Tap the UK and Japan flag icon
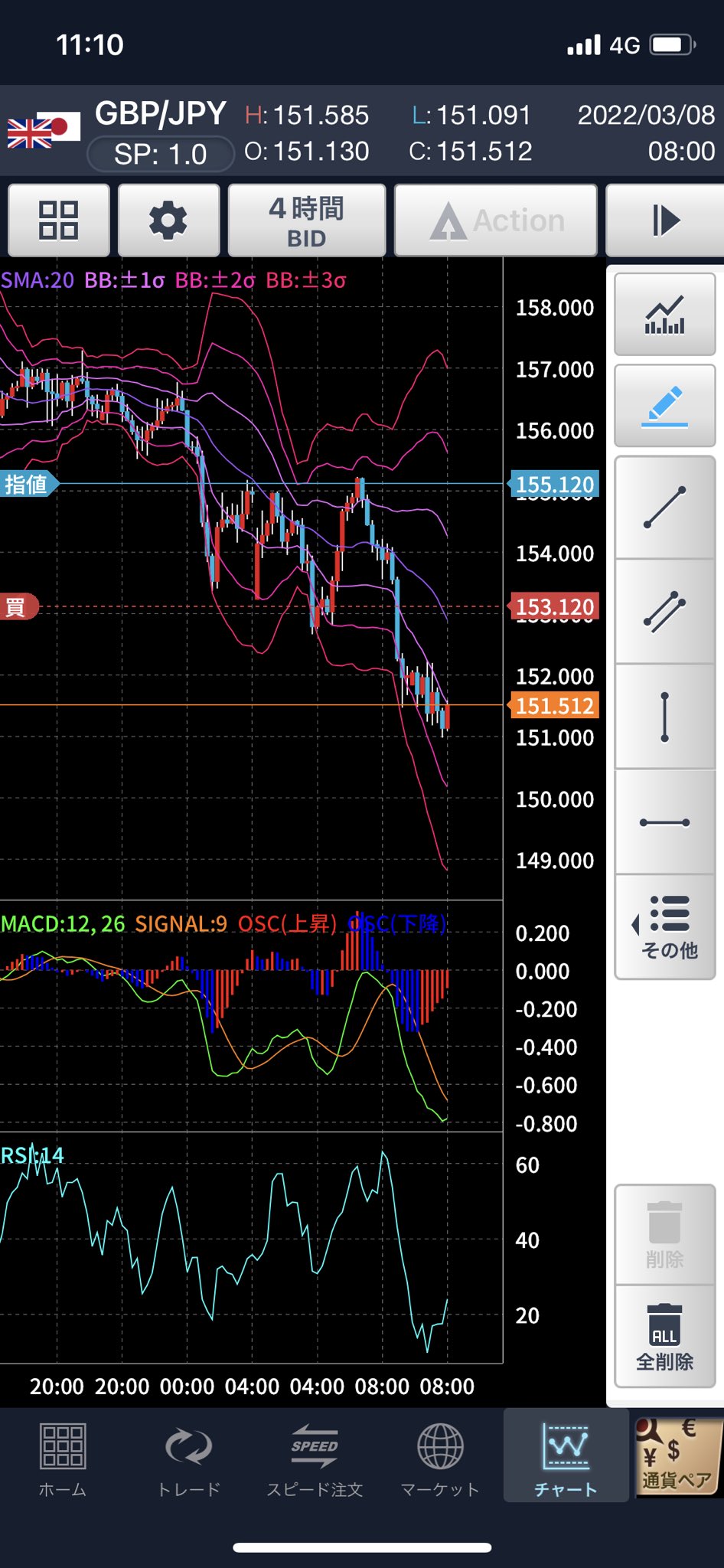724x1568 pixels. tap(44, 129)
